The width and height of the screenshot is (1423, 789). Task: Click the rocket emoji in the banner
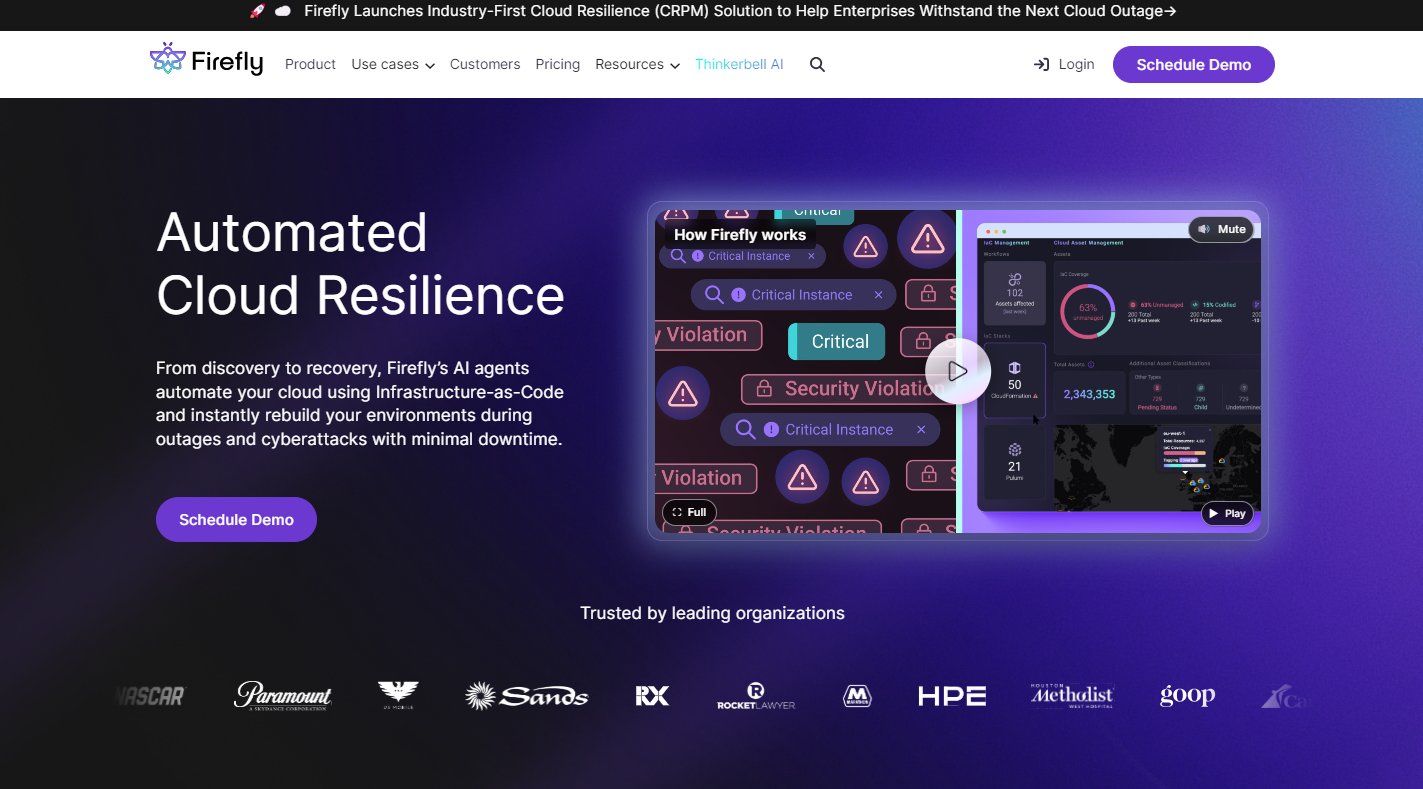pyautogui.click(x=257, y=11)
